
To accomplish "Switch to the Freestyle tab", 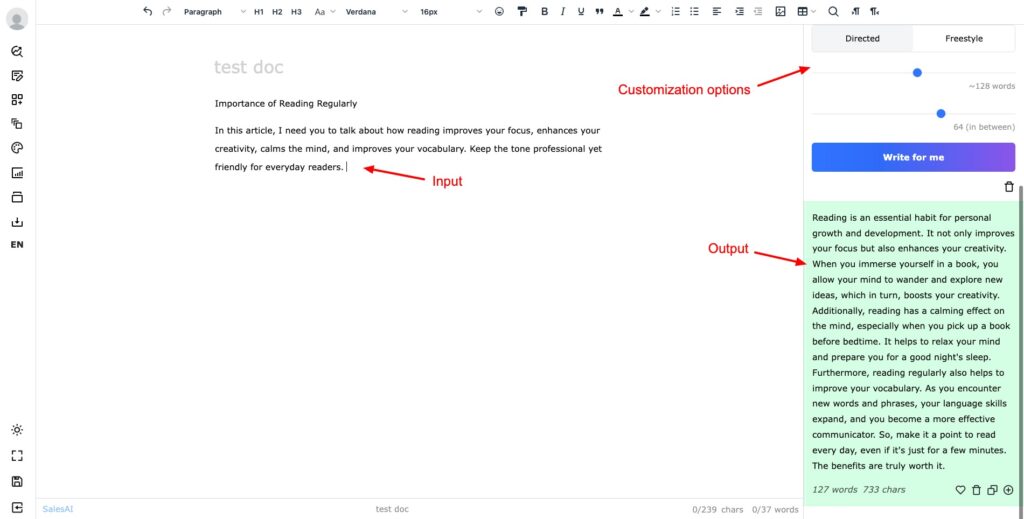I will coord(963,39).
